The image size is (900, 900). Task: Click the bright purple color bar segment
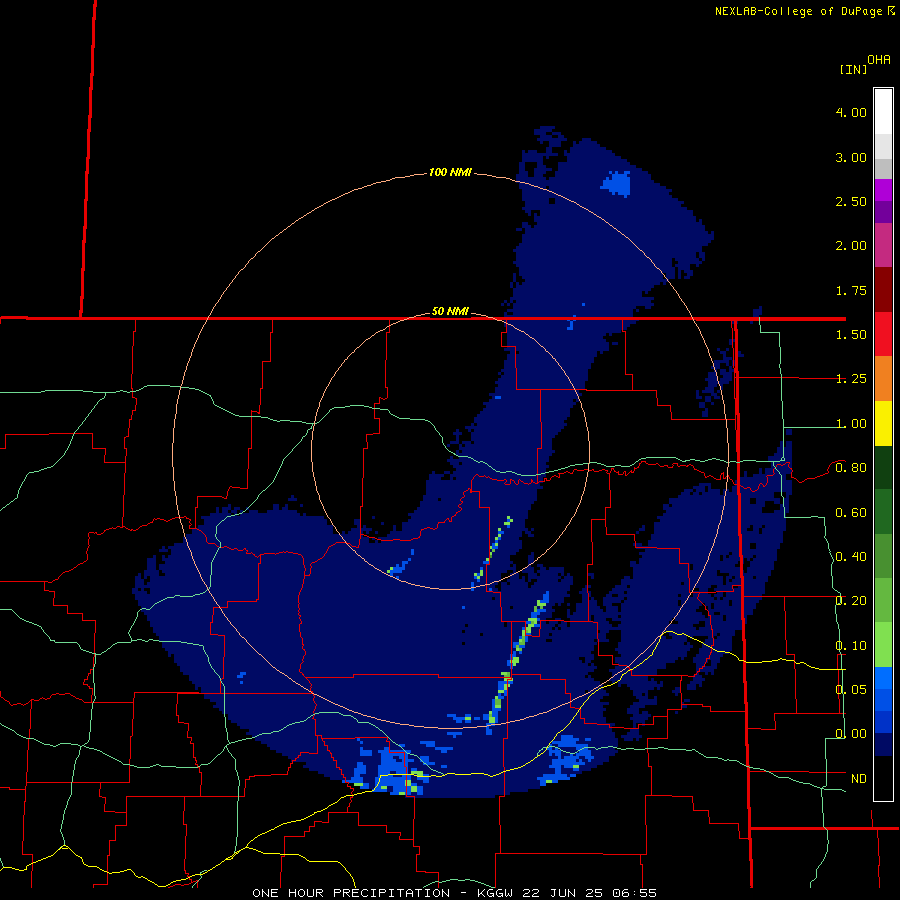tap(883, 190)
